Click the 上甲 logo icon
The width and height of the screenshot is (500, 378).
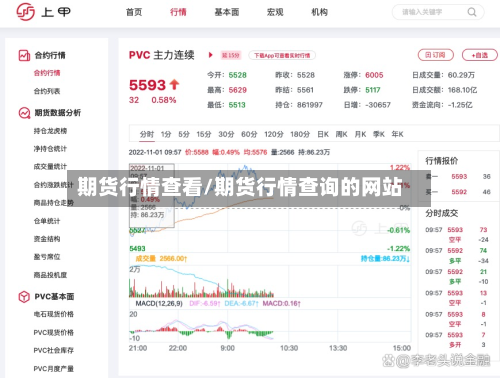25,12
